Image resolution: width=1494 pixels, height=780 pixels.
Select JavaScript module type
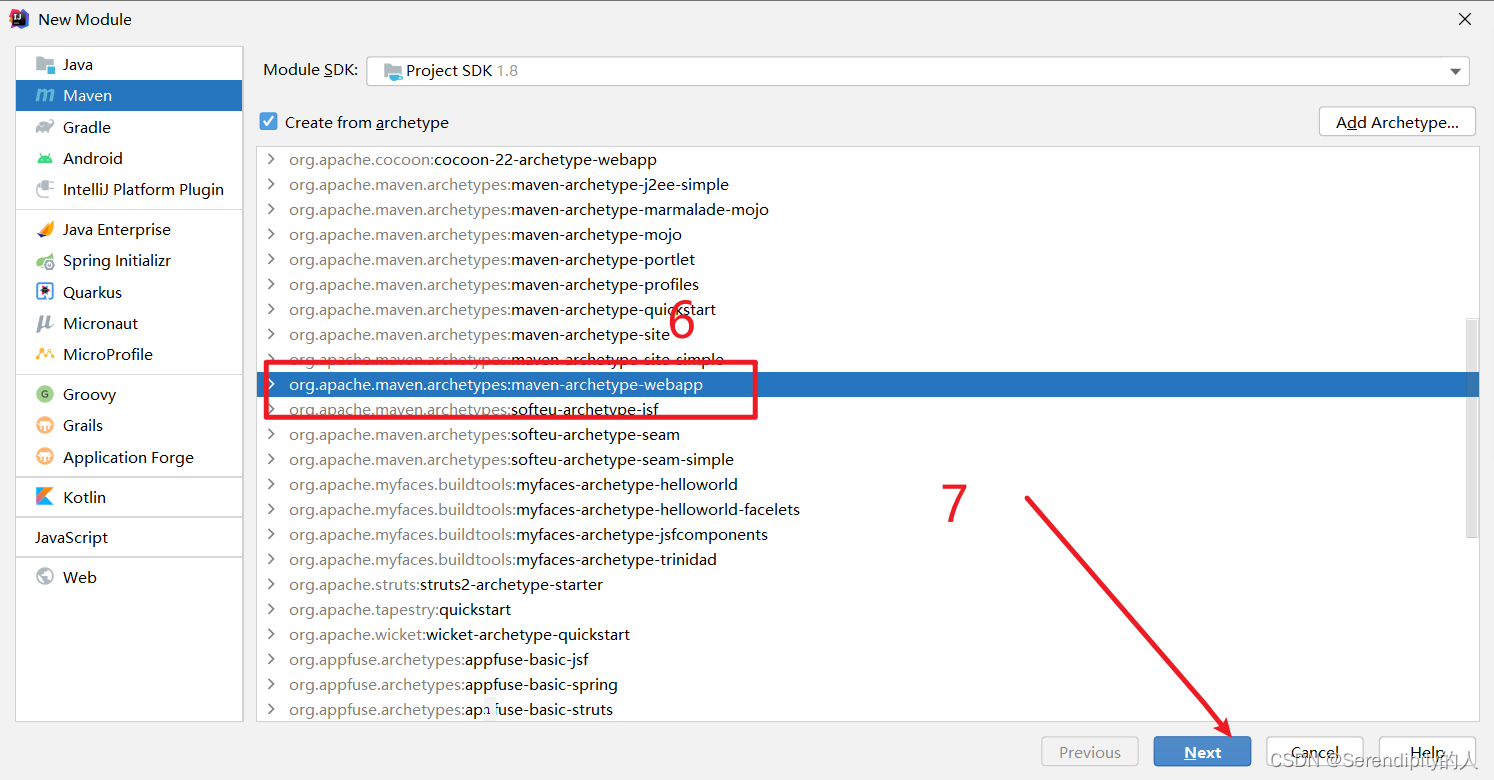[x=129, y=537]
